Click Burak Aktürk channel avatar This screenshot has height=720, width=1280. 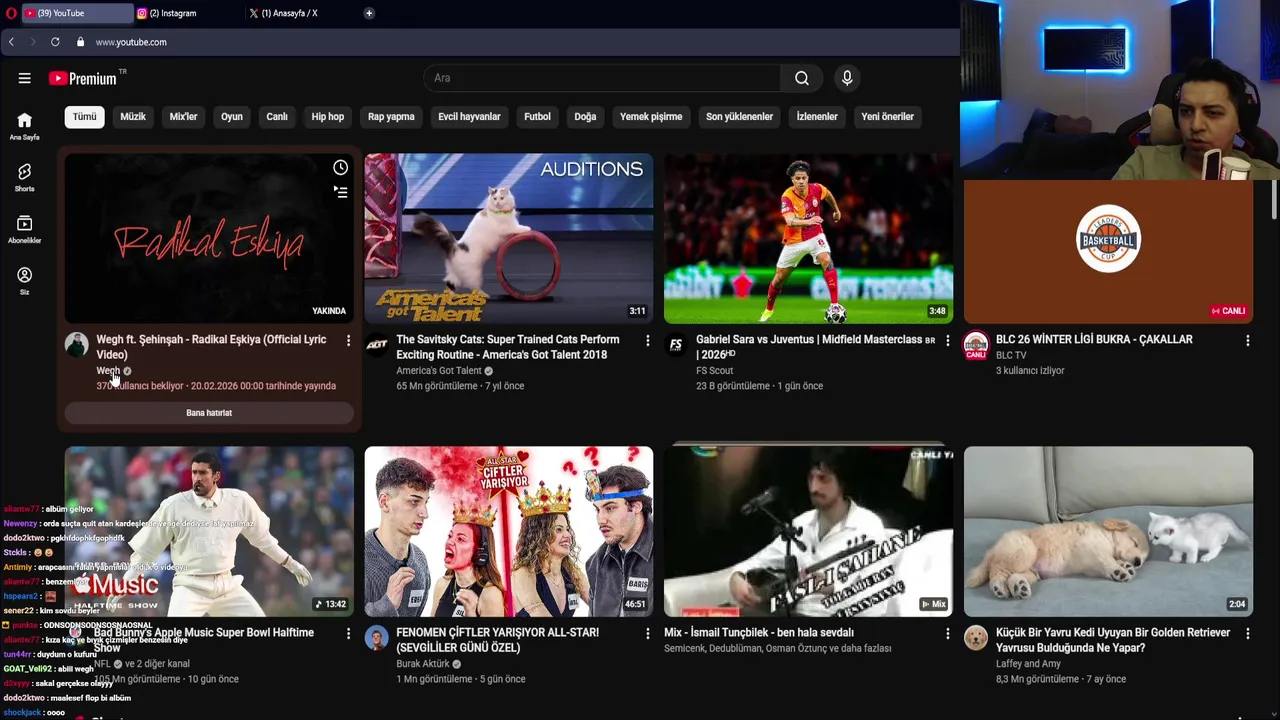pyautogui.click(x=376, y=638)
